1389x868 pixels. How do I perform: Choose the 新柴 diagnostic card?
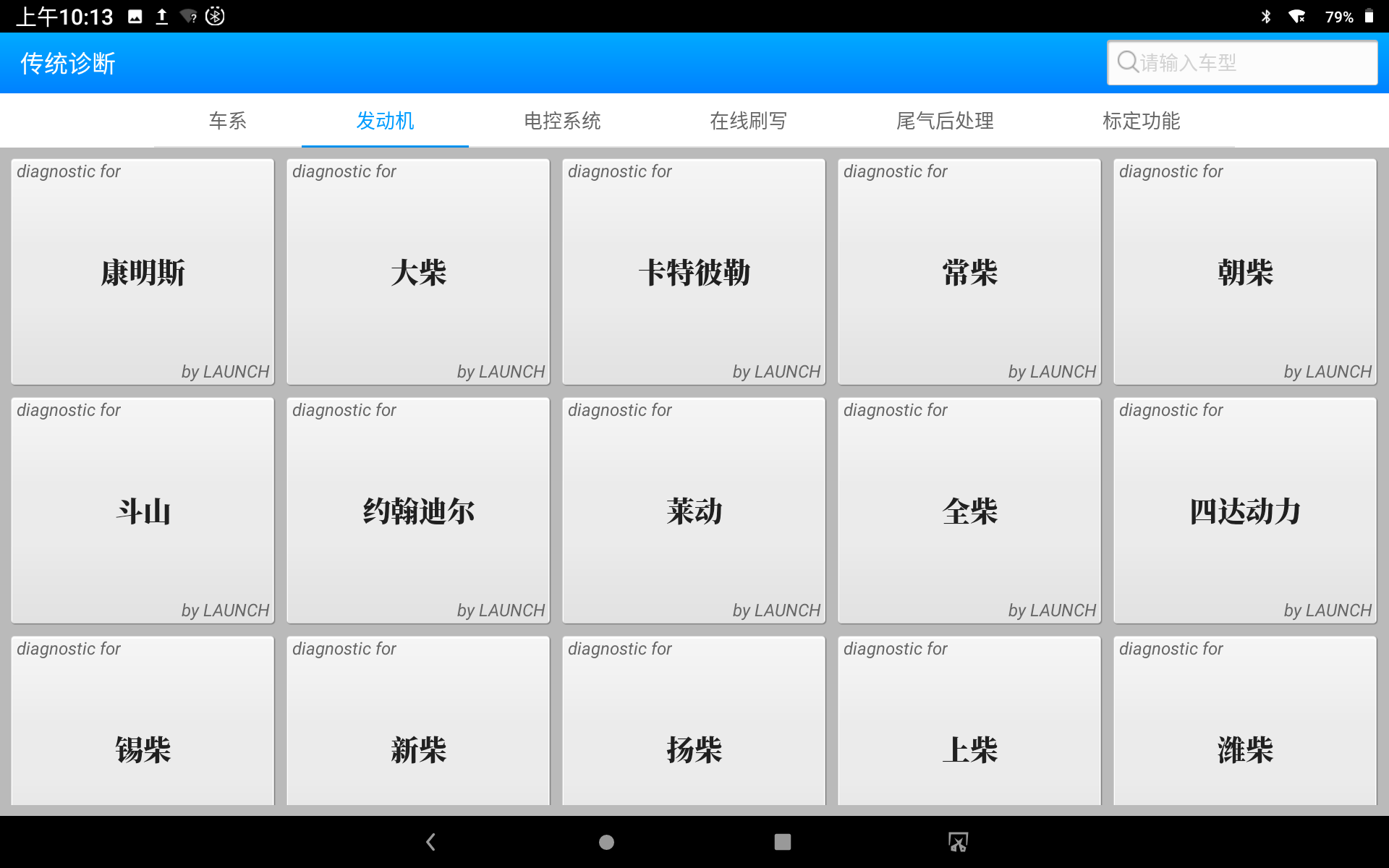click(x=418, y=720)
